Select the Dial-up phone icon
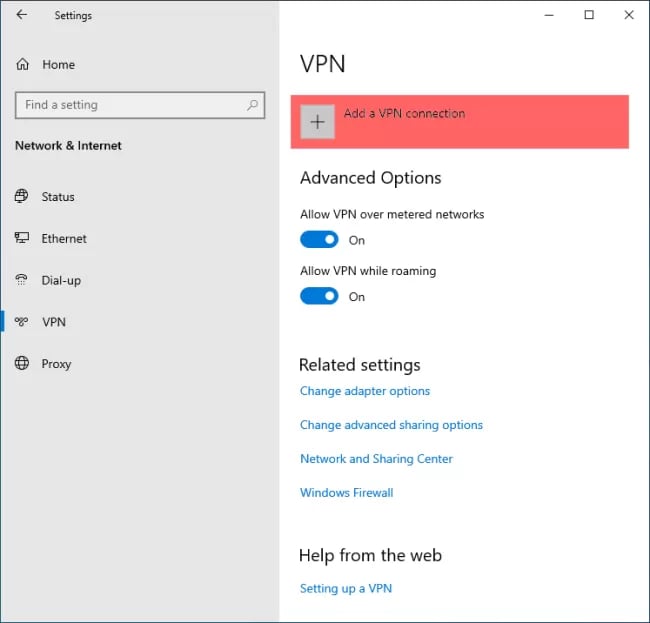650x623 pixels. (x=21, y=280)
